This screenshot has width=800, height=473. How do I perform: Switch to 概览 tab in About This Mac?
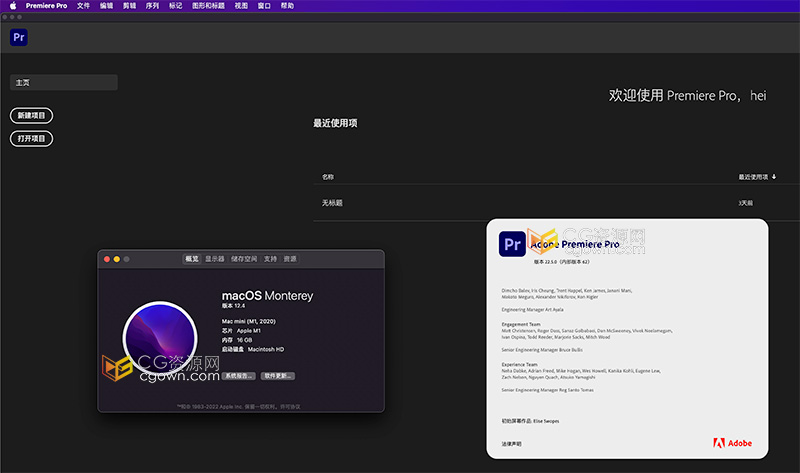coord(192,259)
